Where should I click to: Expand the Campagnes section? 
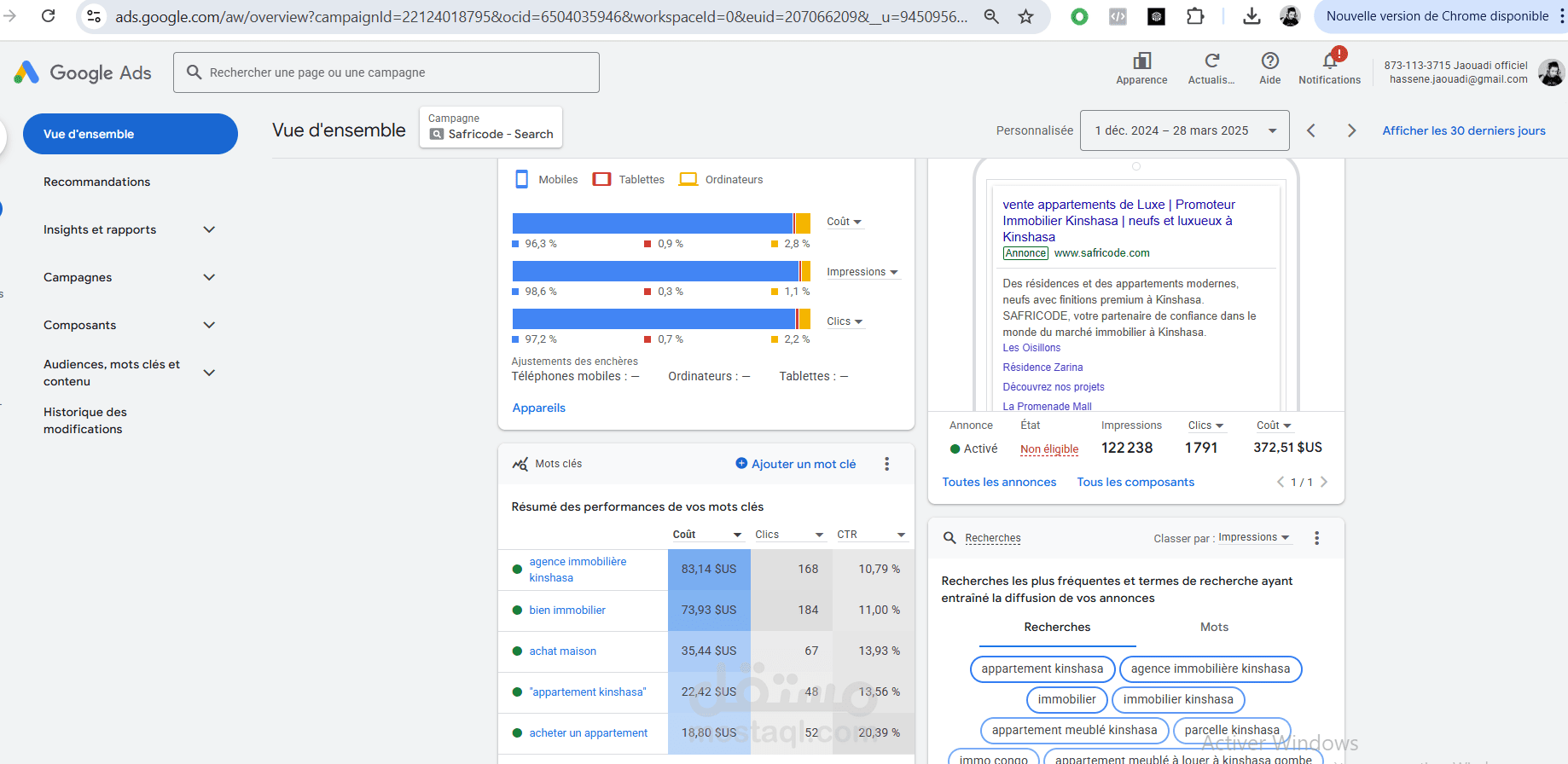point(209,277)
